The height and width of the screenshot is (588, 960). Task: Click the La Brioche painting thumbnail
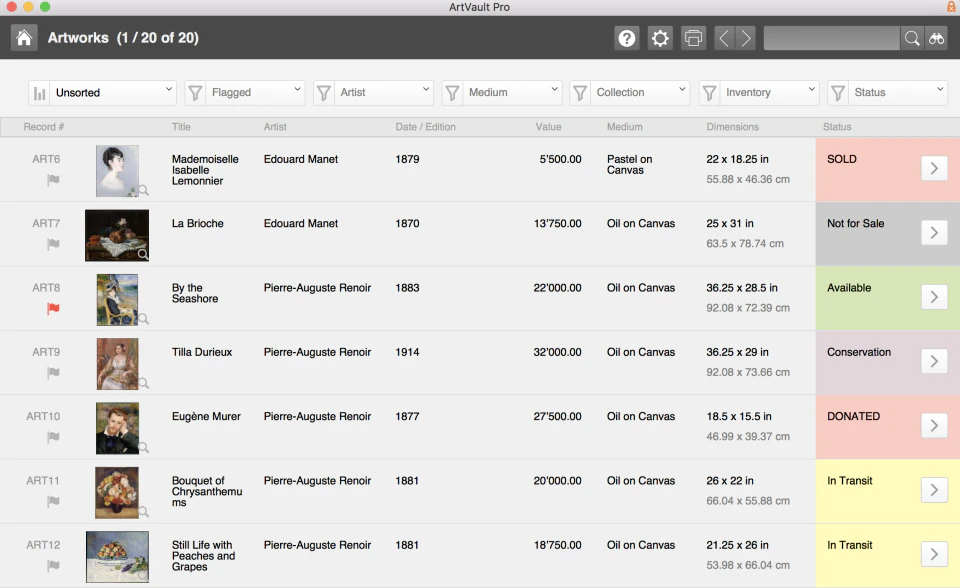coord(117,235)
